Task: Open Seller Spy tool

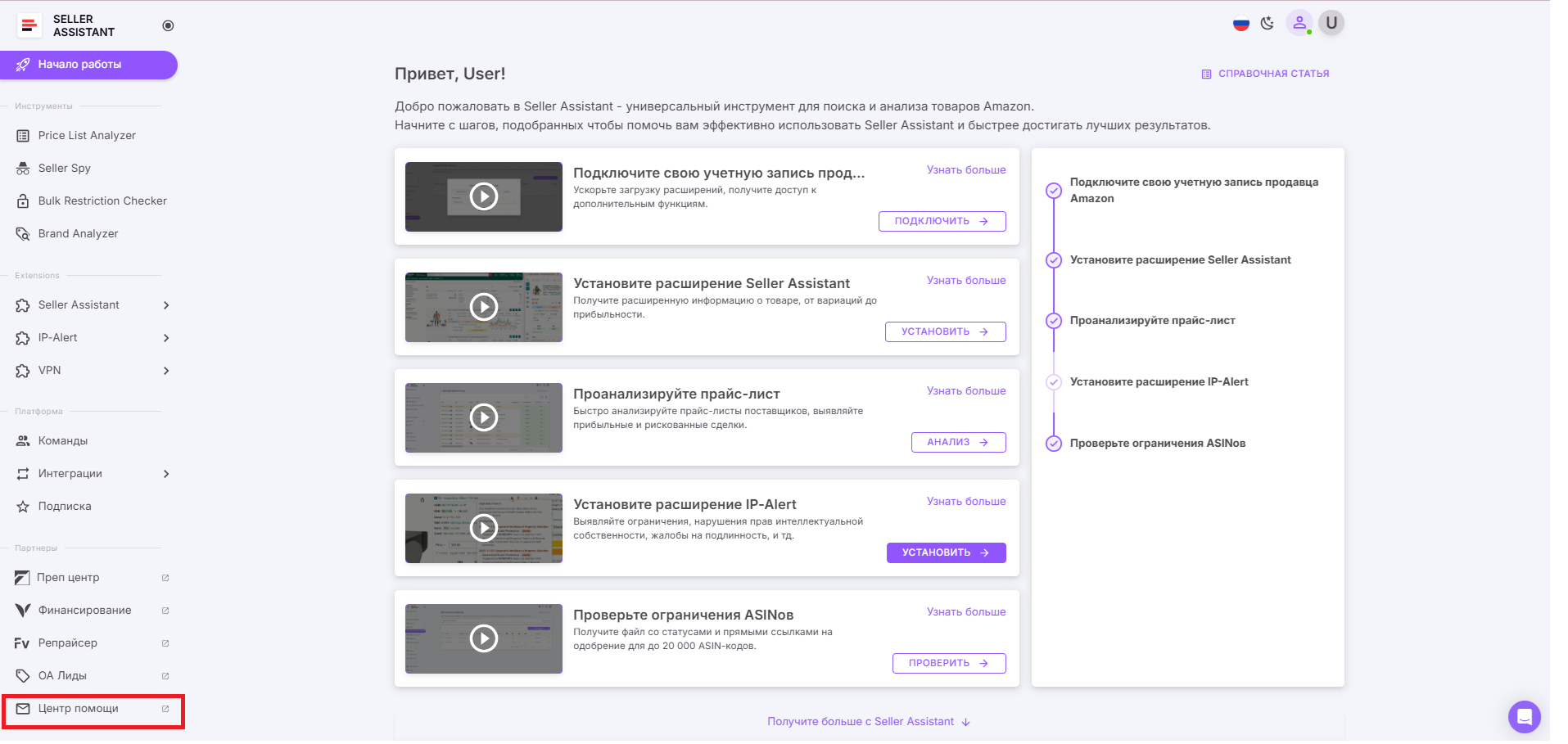Action: (65, 168)
